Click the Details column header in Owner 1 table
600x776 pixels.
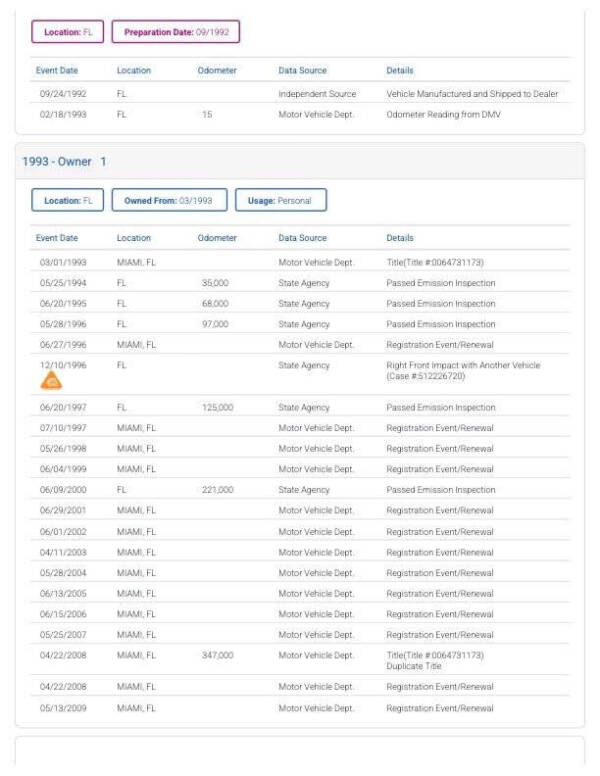(400, 238)
